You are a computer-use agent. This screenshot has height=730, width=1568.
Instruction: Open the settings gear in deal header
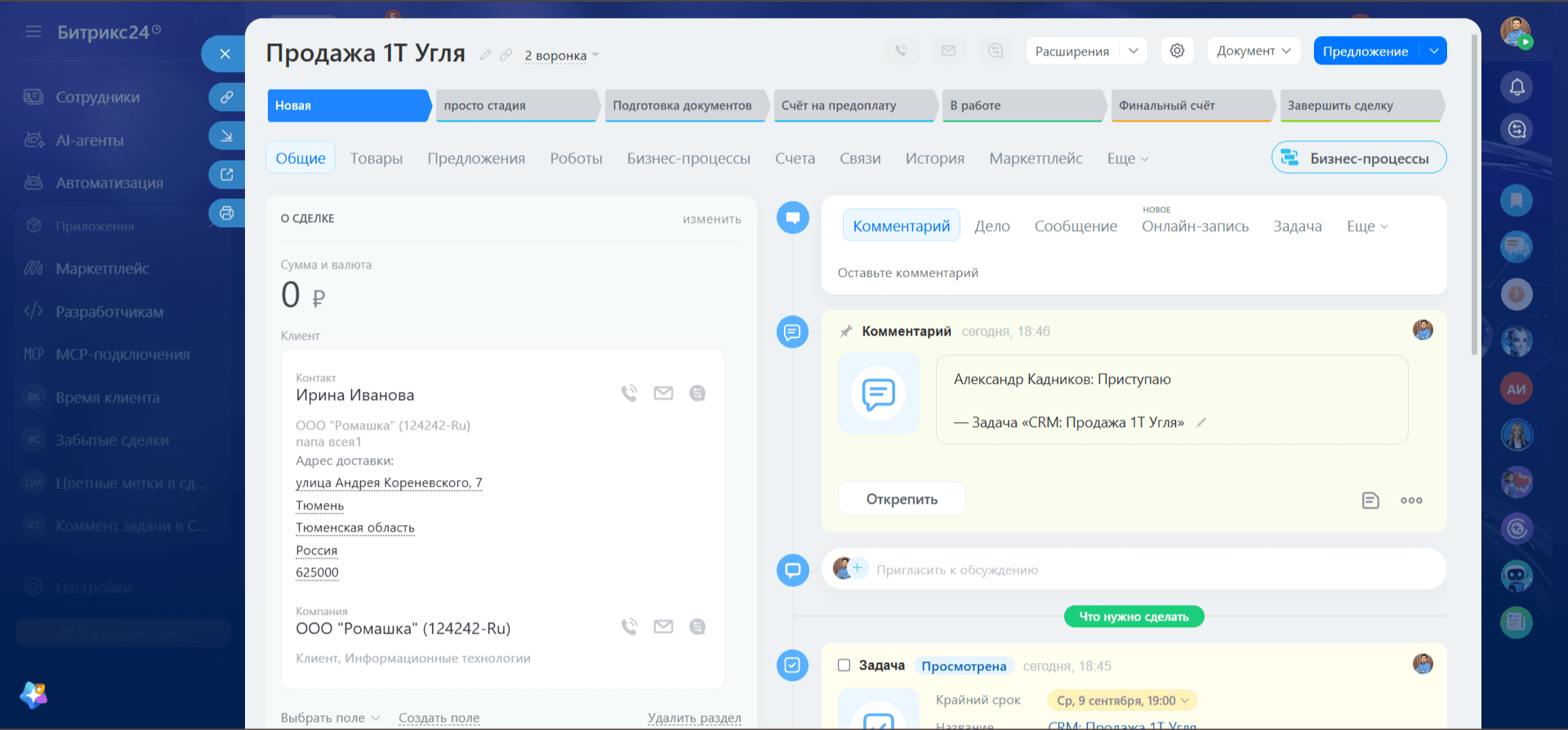(x=1177, y=51)
